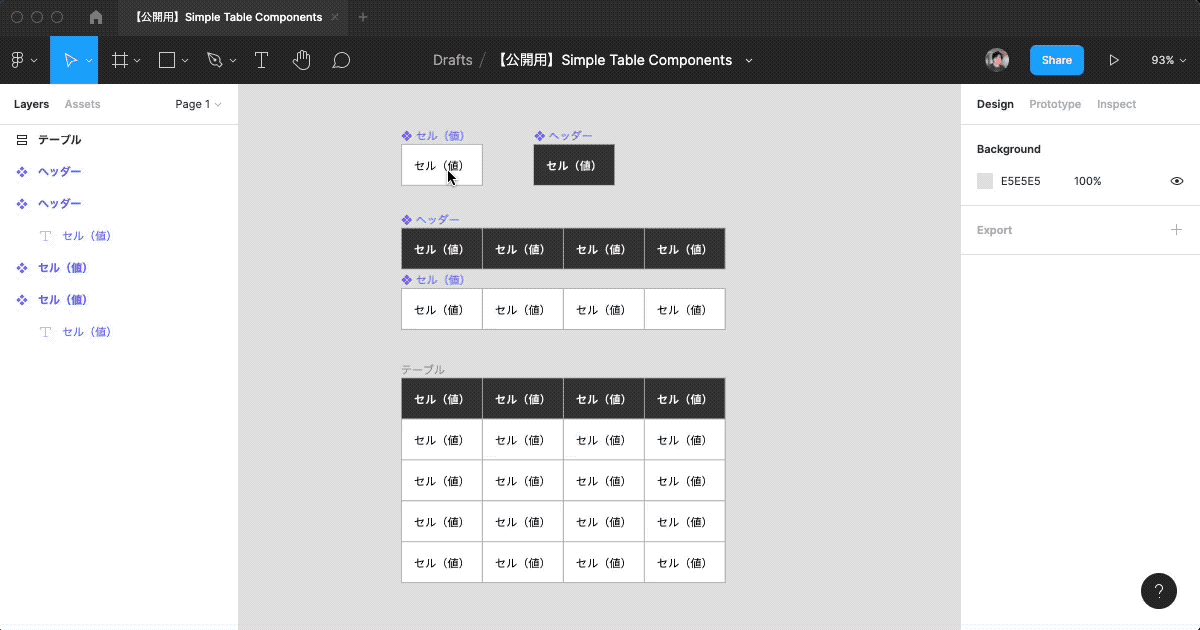
Task: Toggle background visibility eye icon
Action: (1177, 181)
